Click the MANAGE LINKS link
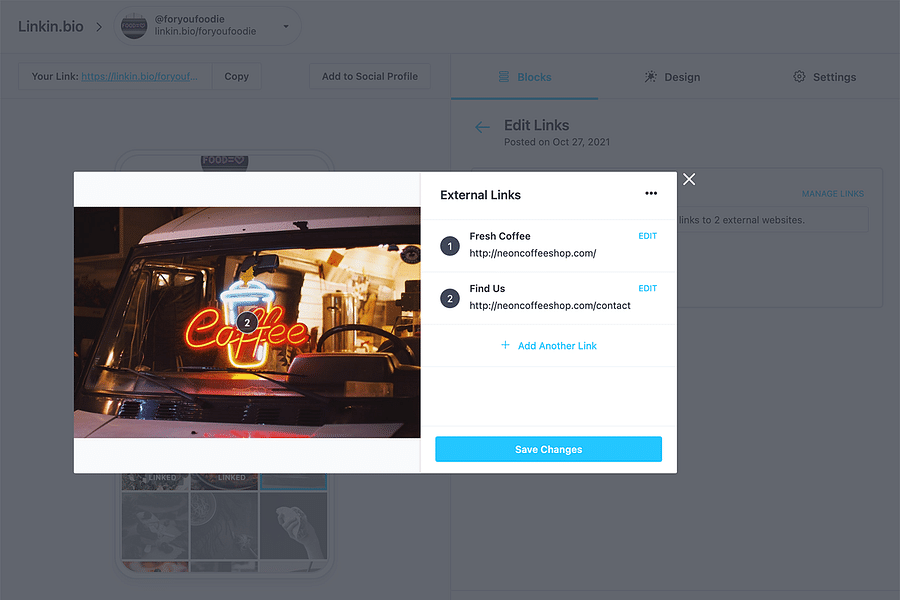Viewport: 900px width, 600px height. (x=832, y=193)
